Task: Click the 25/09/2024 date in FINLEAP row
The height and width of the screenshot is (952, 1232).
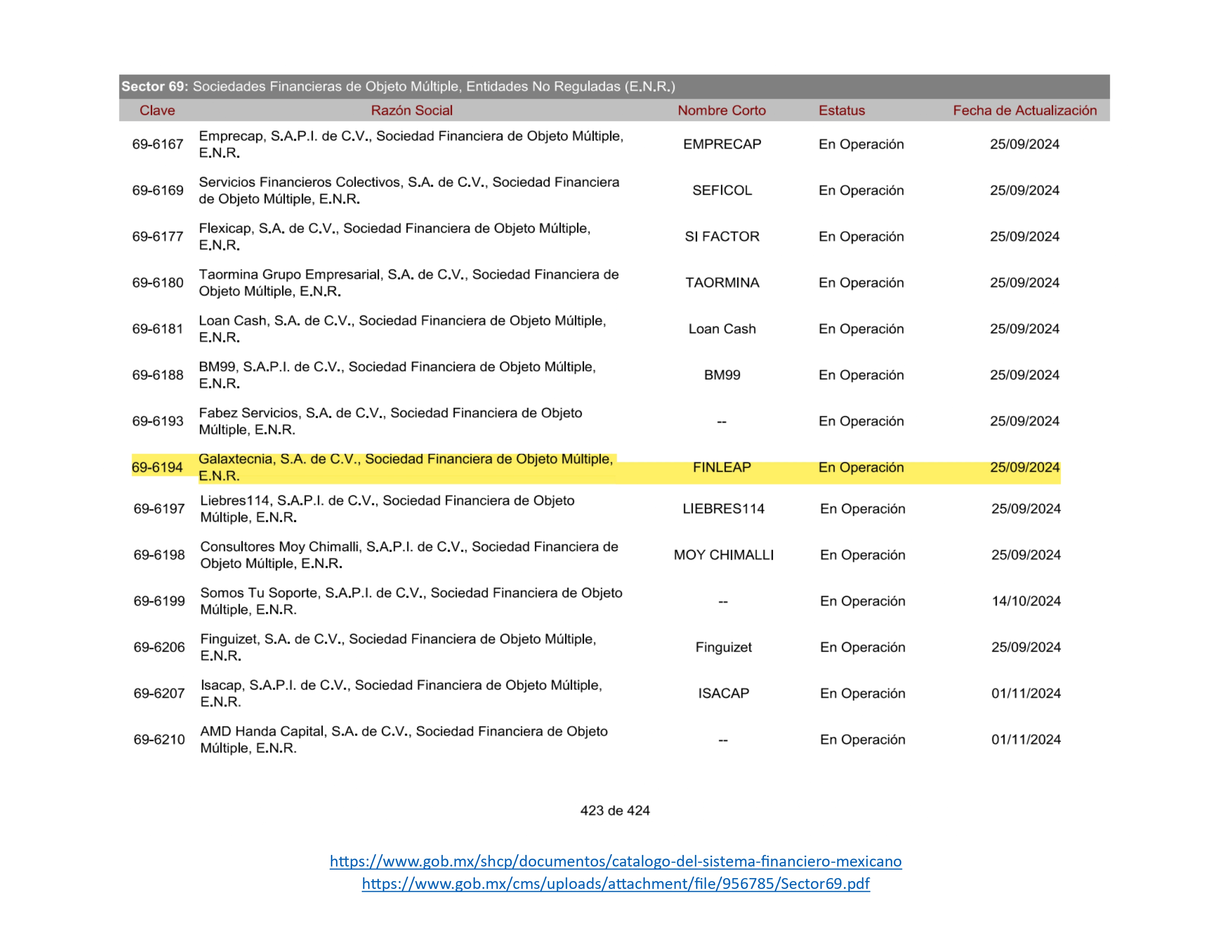Action: 1025,468
